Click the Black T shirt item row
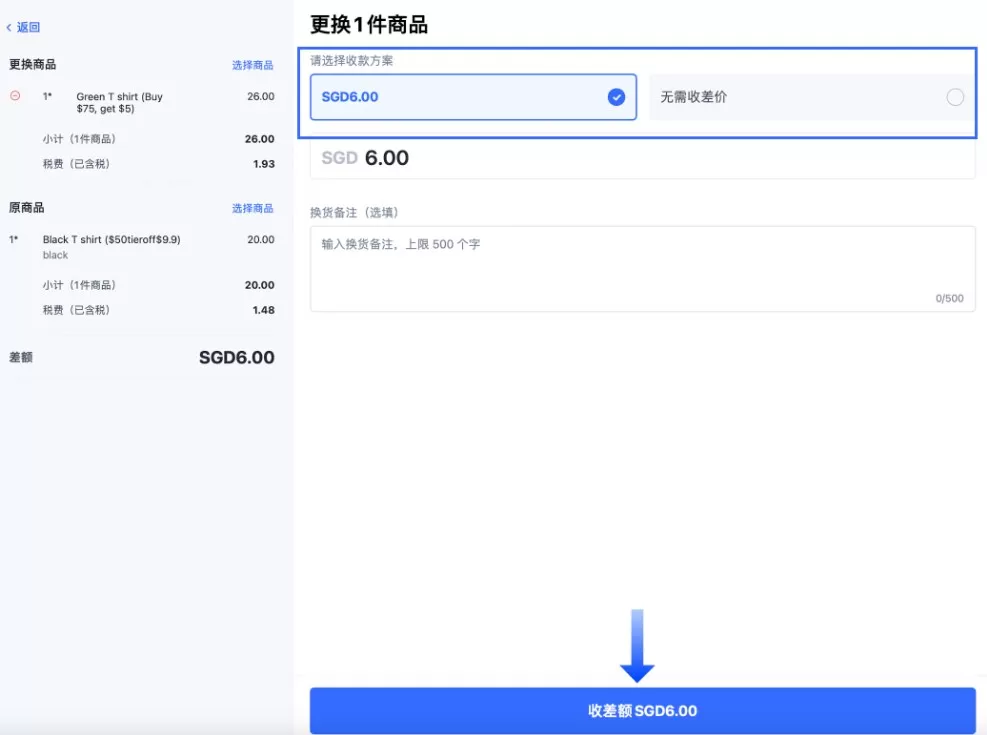987x735 pixels. point(140,246)
